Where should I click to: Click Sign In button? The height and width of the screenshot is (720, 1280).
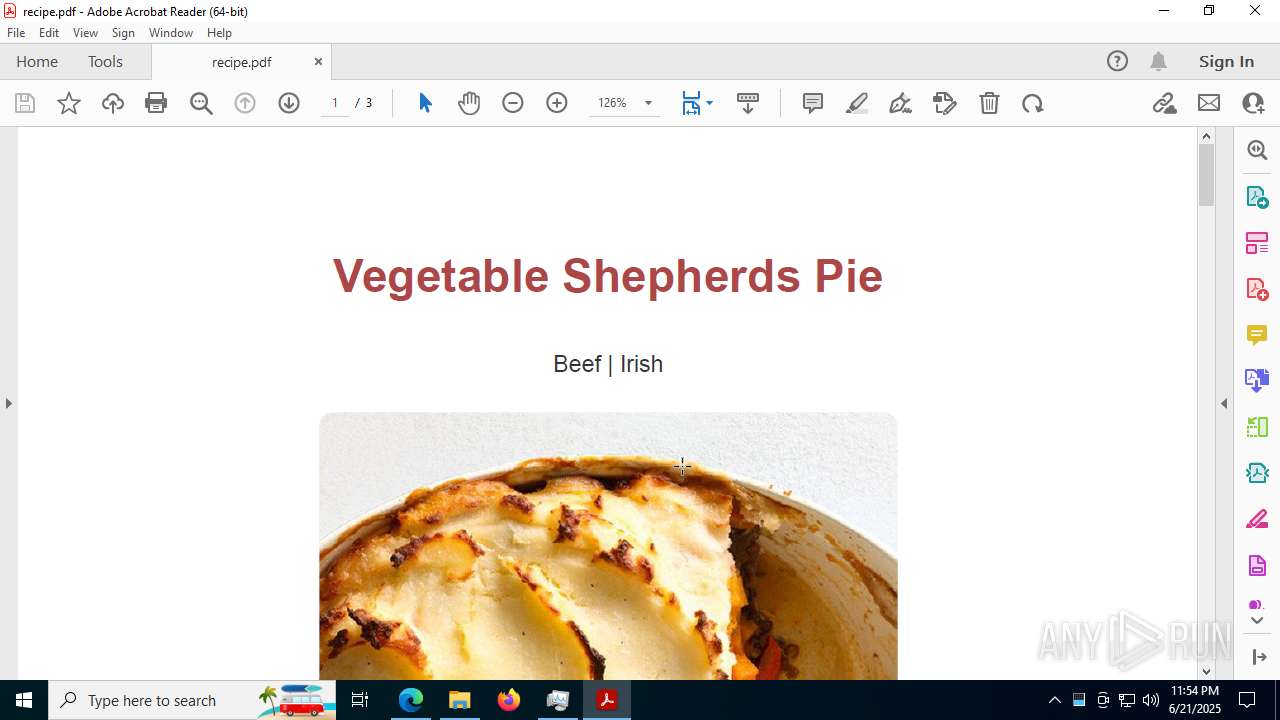click(x=1226, y=61)
